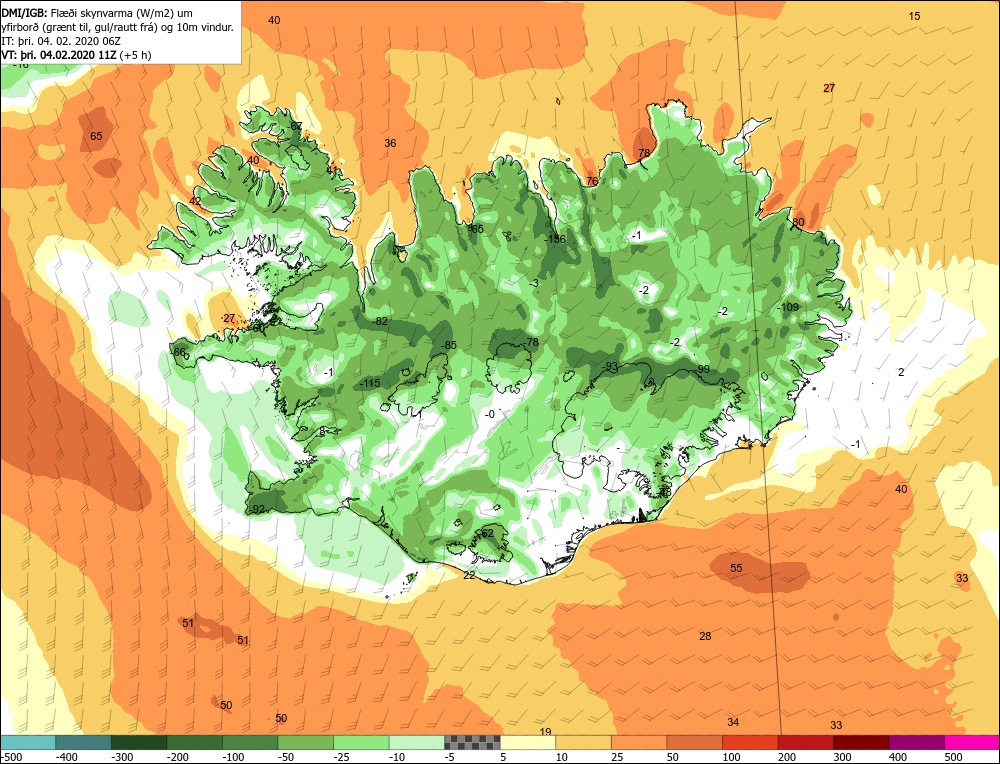Click the map value '-3' in north-central Iceland
Image resolution: width=1000 pixels, height=764 pixels.
(x=534, y=283)
